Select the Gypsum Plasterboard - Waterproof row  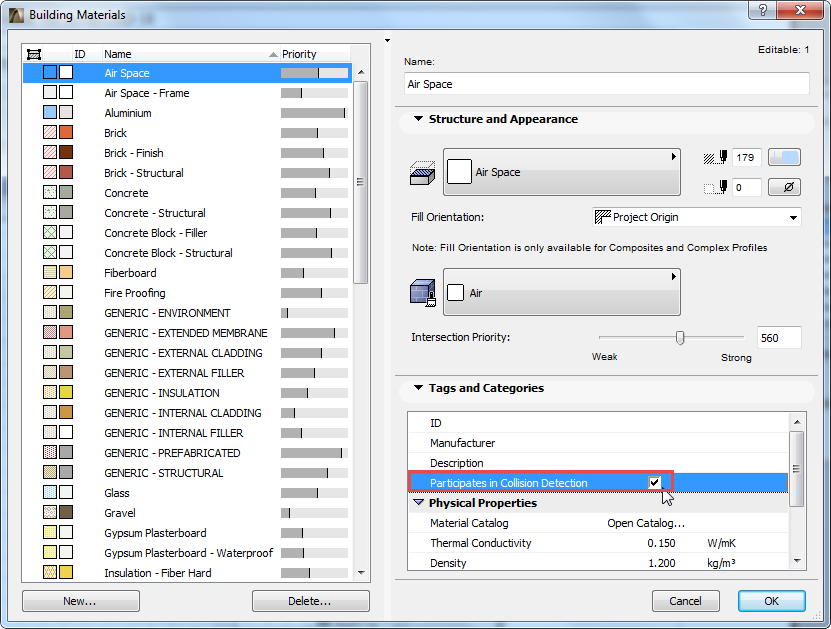coord(187,553)
